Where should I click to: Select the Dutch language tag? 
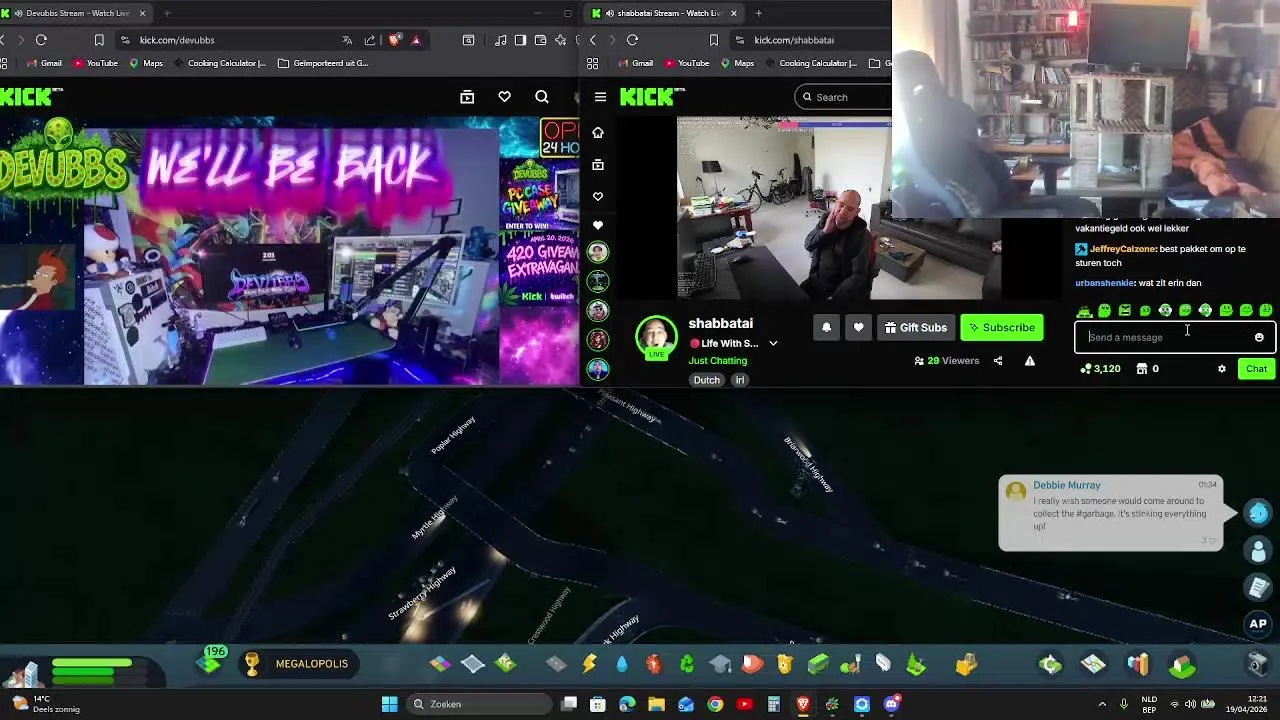coord(706,380)
